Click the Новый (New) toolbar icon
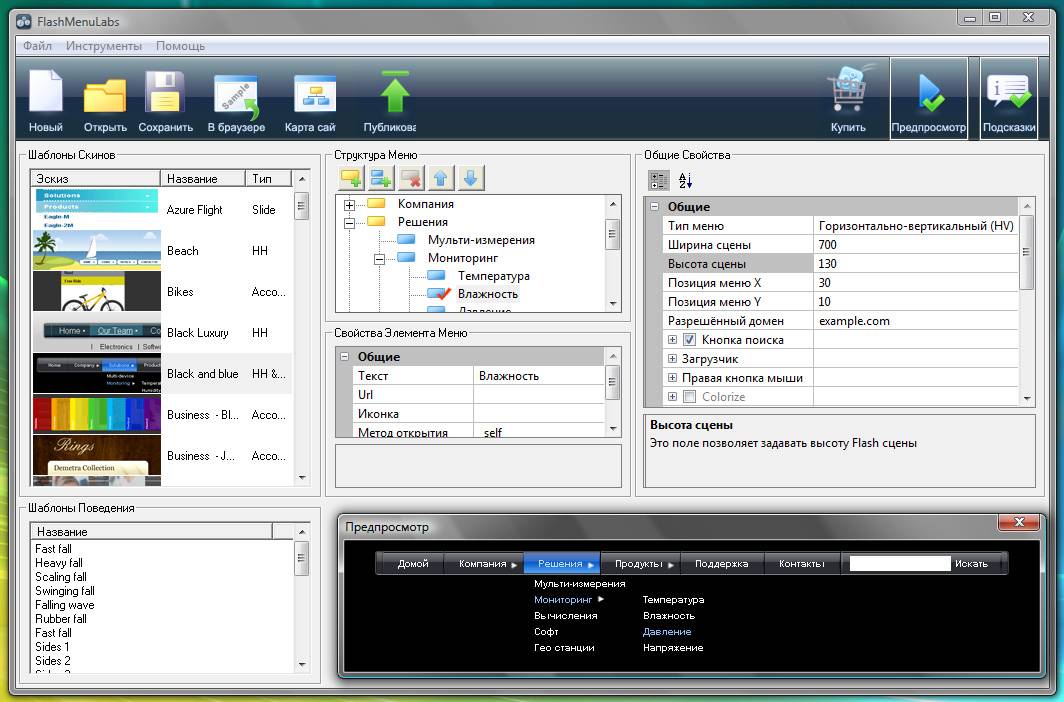Image resolution: width=1064 pixels, height=702 pixels. tap(46, 93)
